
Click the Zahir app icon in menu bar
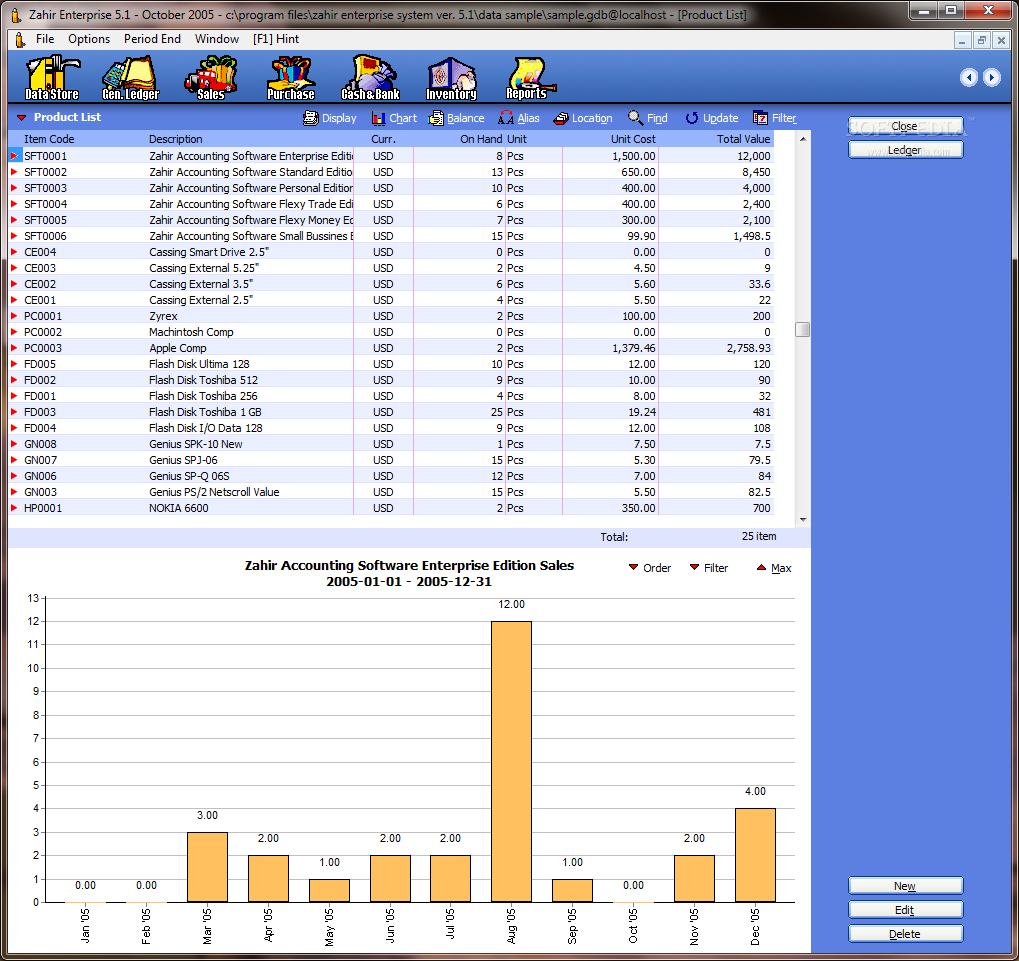point(20,40)
